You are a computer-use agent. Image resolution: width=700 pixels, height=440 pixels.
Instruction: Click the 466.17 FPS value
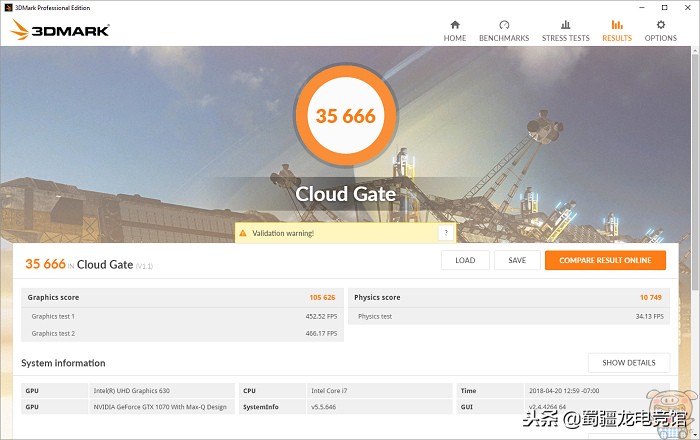click(x=321, y=333)
